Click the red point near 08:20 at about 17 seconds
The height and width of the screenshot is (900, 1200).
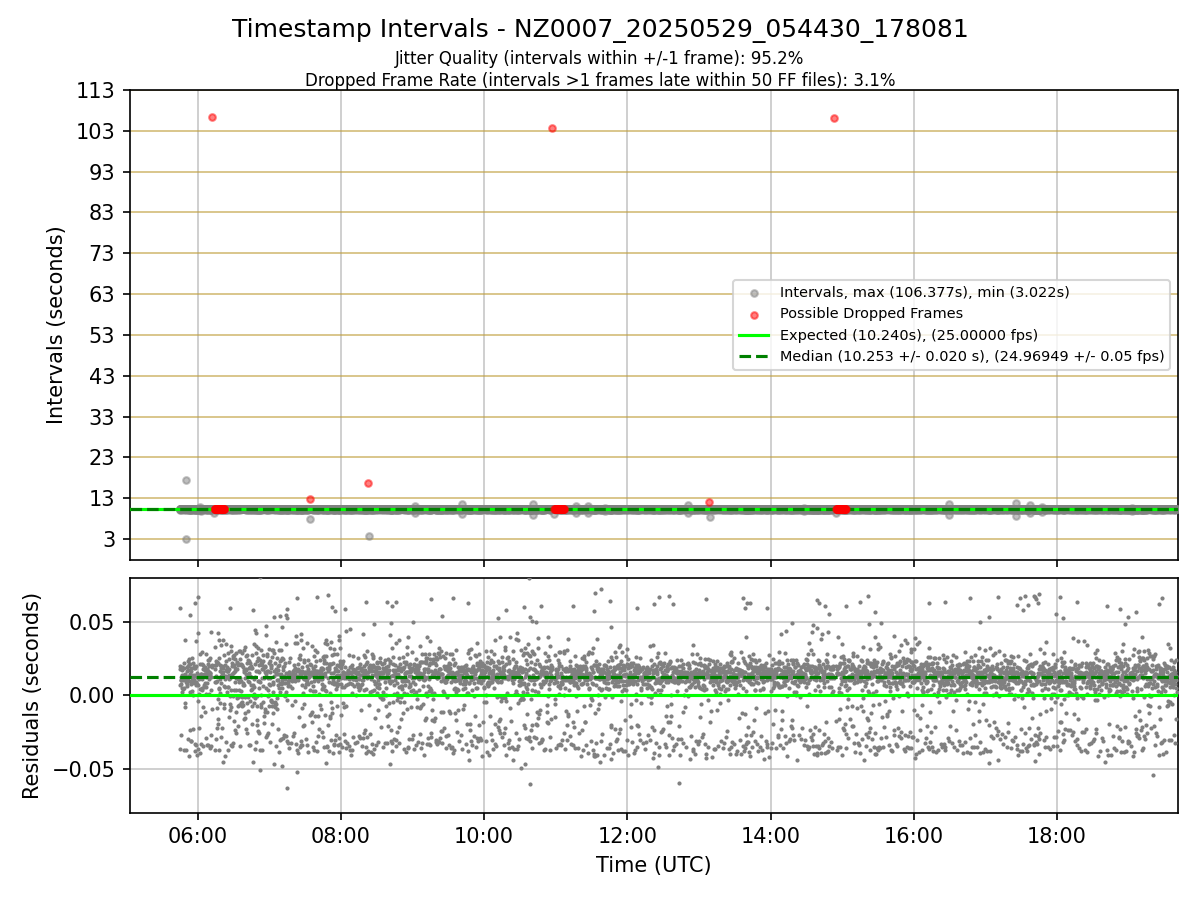368,483
